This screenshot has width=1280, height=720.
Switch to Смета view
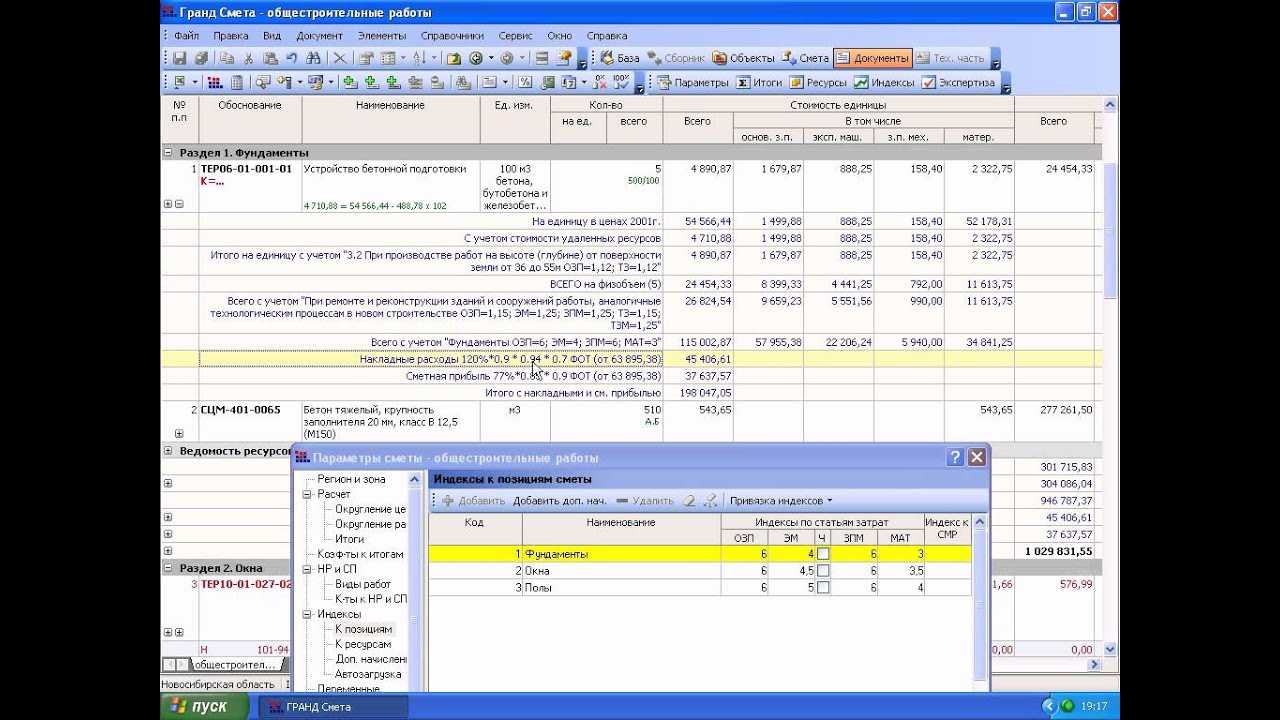(x=806, y=58)
